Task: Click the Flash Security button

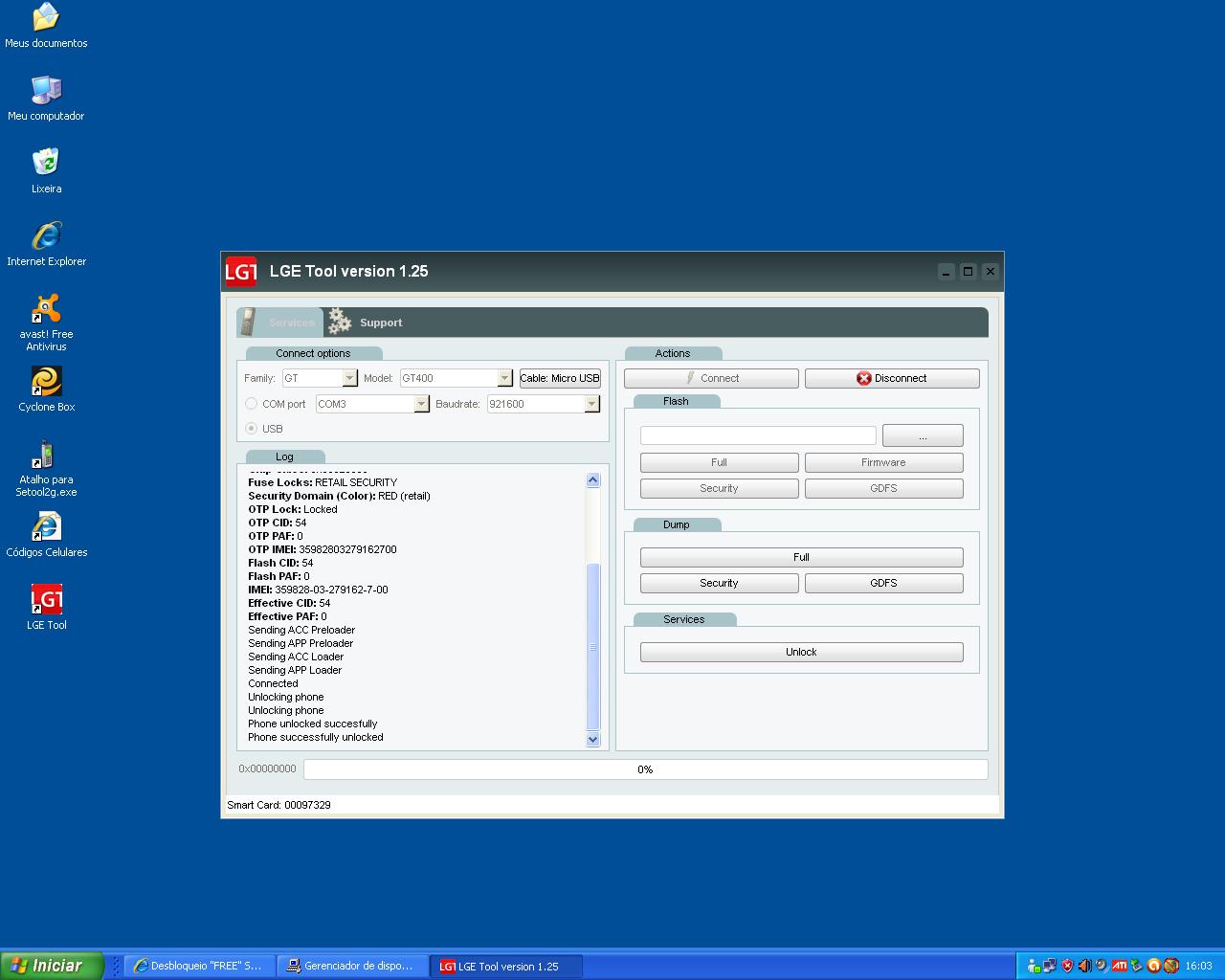Action: coord(719,488)
